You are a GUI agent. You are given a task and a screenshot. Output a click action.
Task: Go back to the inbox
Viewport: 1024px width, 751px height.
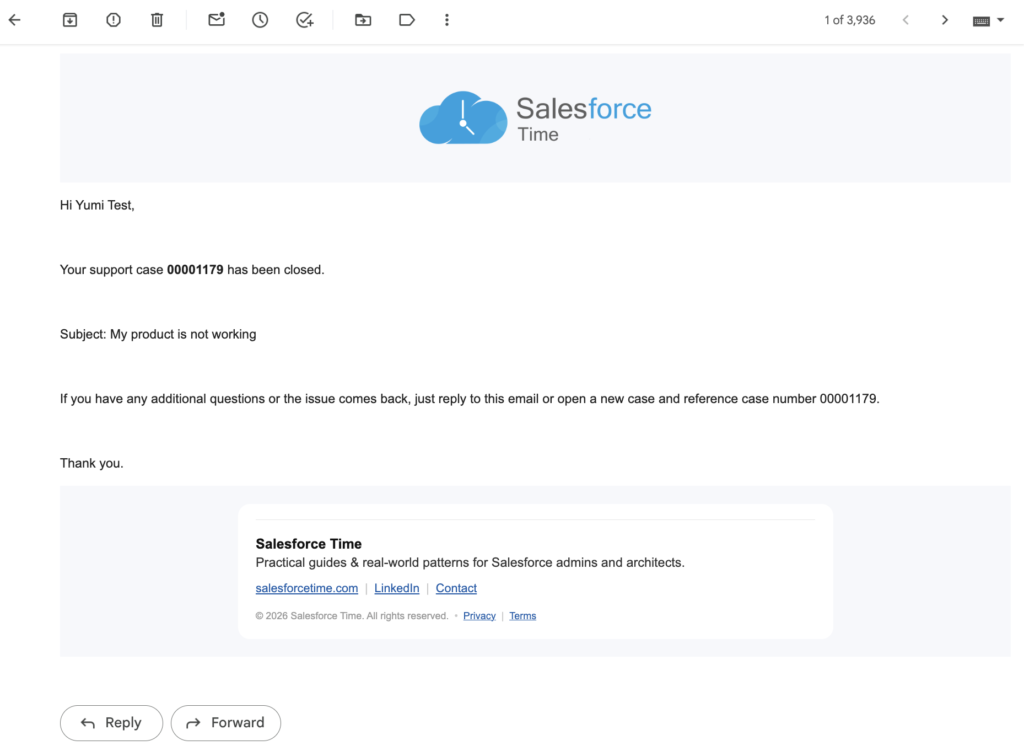(x=14, y=19)
